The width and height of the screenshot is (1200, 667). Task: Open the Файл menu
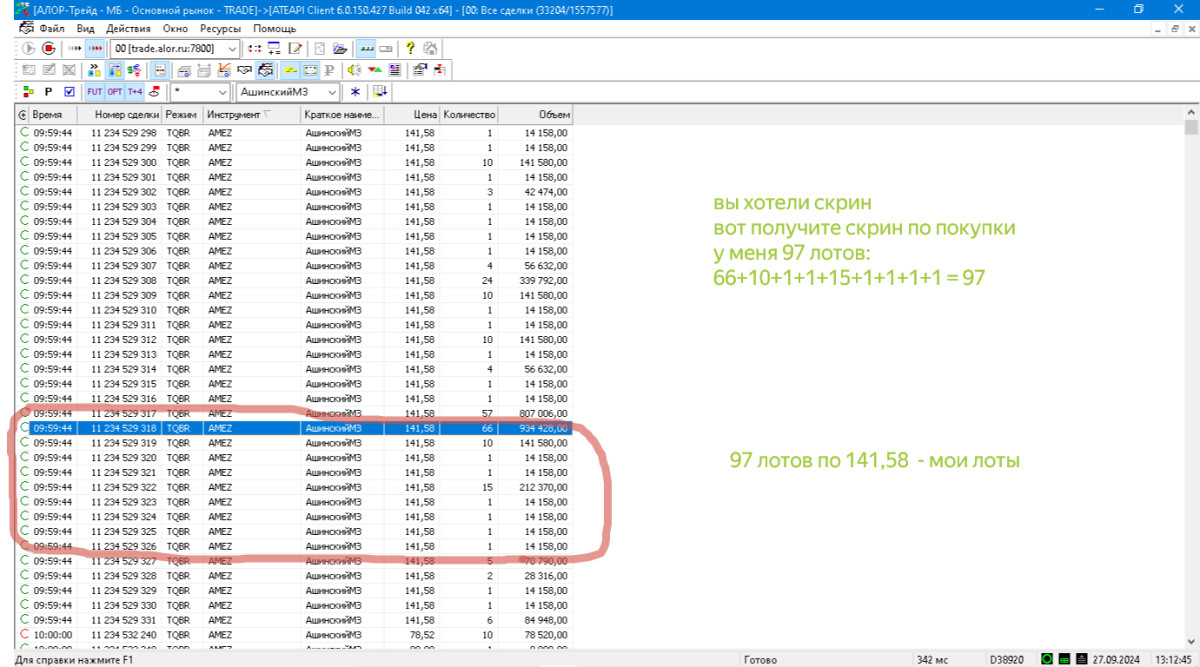point(51,29)
